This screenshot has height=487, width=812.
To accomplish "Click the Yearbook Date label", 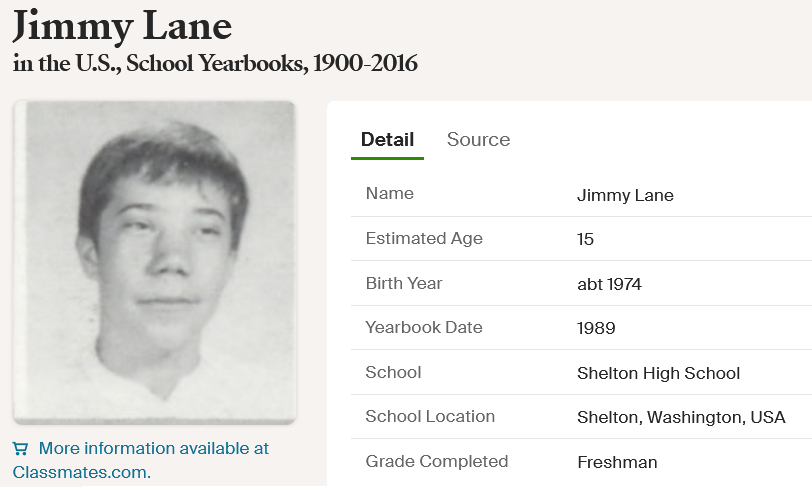I will click(x=424, y=328).
